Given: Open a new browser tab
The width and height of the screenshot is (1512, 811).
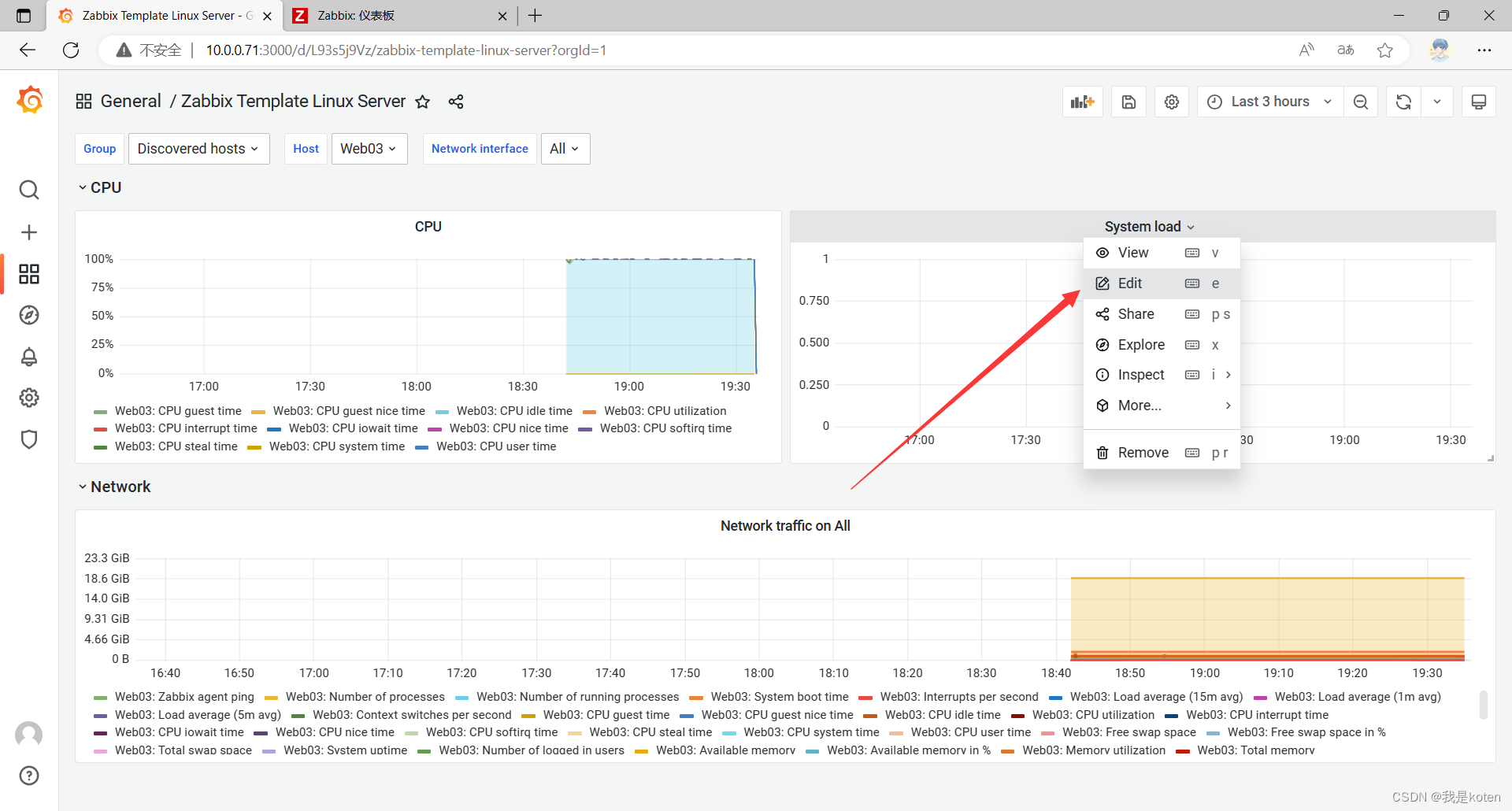Looking at the screenshot, I should [x=535, y=16].
